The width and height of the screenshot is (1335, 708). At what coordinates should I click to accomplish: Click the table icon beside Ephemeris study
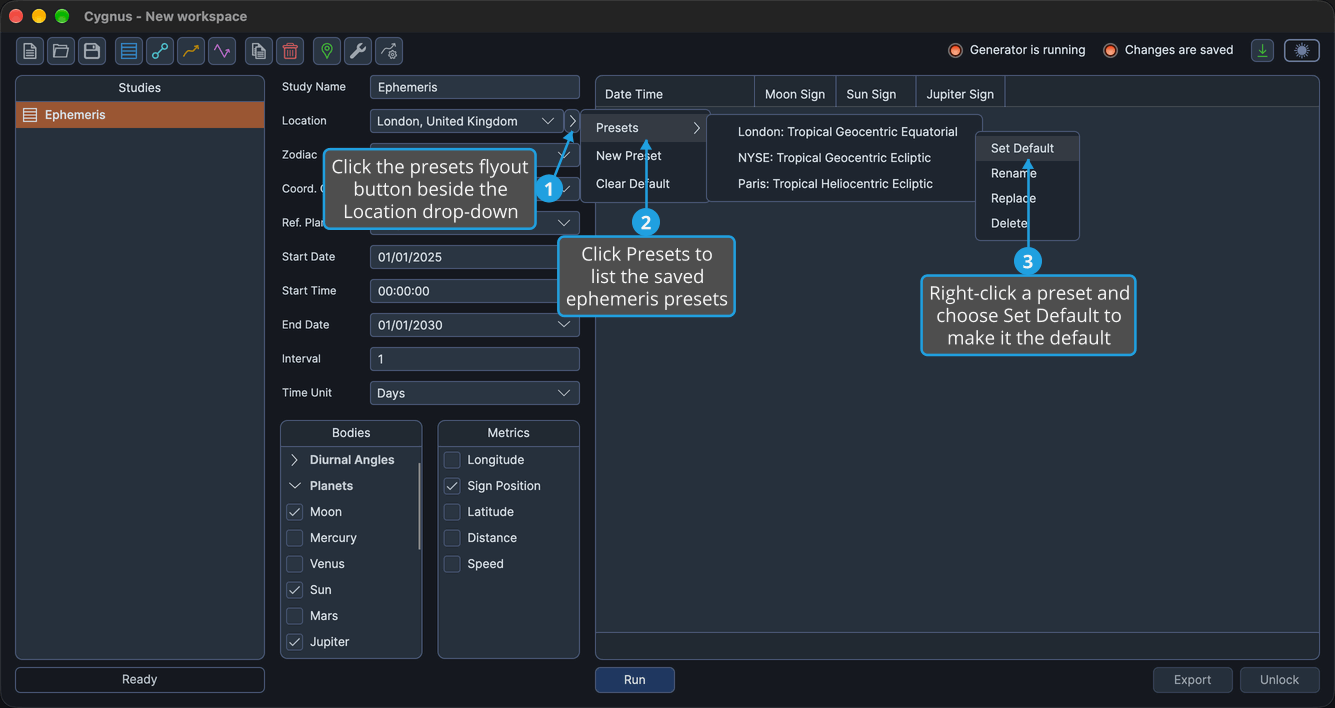tap(30, 115)
